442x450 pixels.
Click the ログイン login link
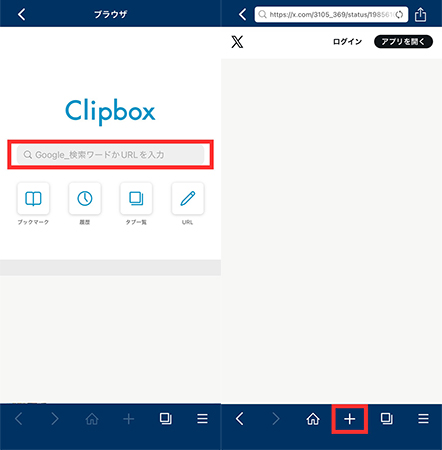[x=347, y=42]
